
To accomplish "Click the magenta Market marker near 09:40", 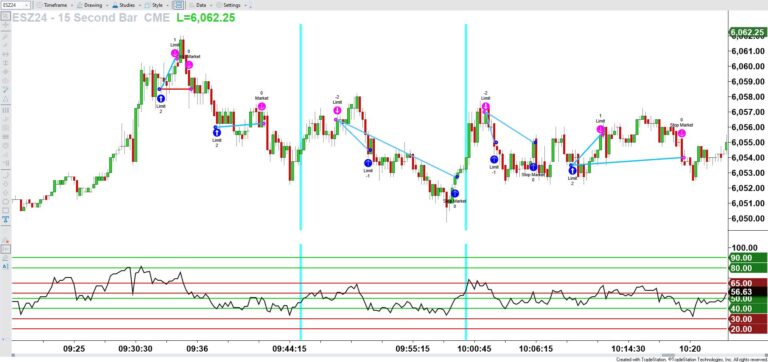I will pyautogui.click(x=262, y=106).
